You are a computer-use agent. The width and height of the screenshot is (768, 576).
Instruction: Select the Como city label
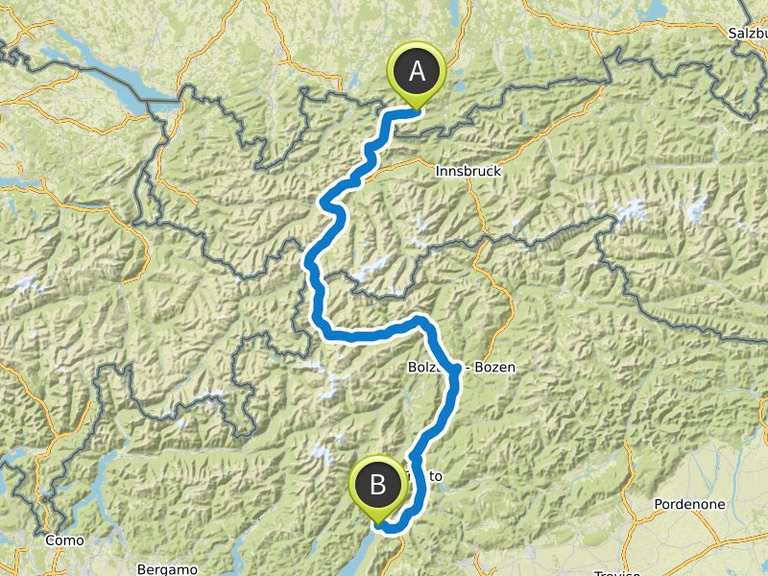pos(65,541)
